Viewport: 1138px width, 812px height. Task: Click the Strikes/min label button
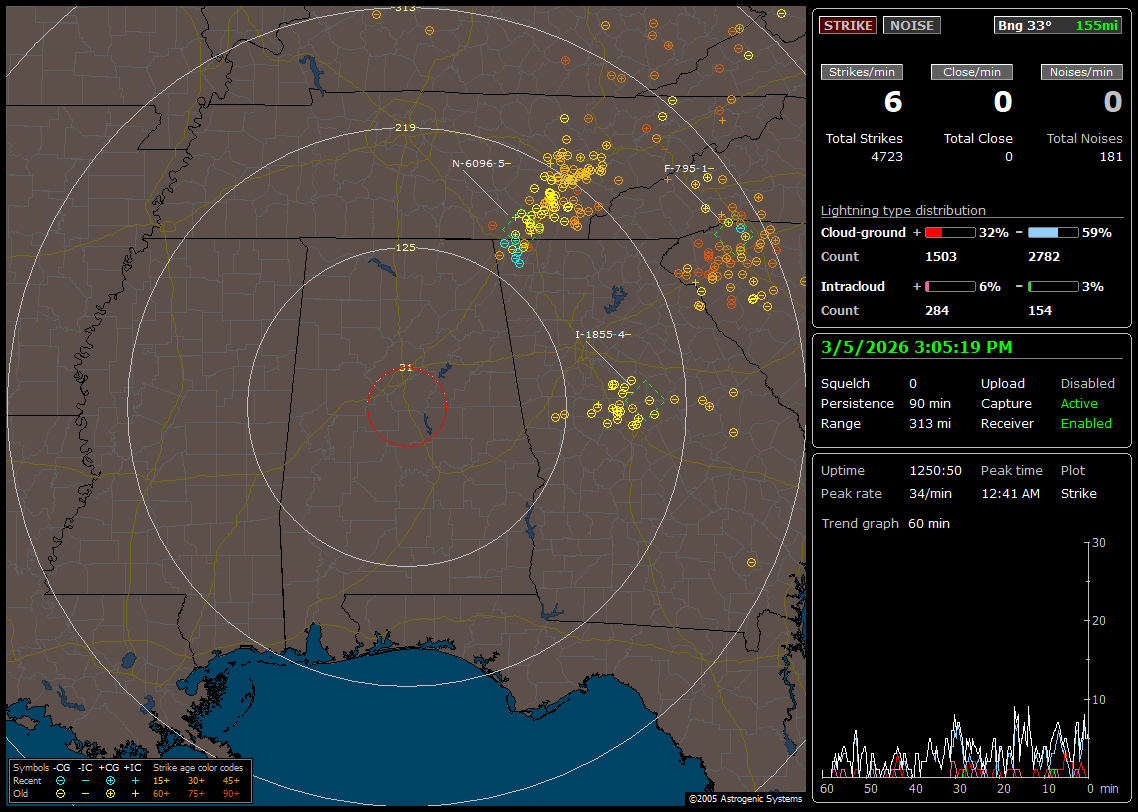pyautogui.click(x=862, y=72)
